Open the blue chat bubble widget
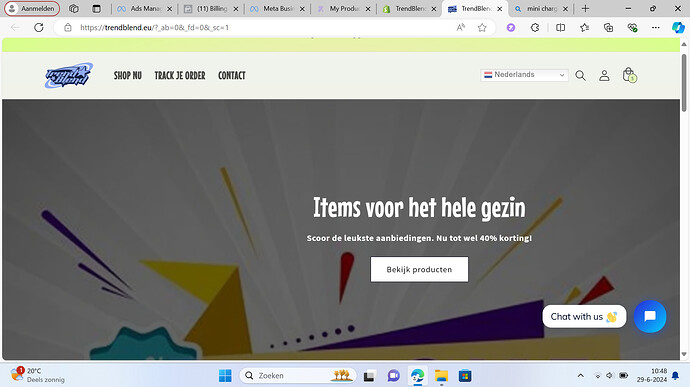690x387 pixels. (x=650, y=317)
